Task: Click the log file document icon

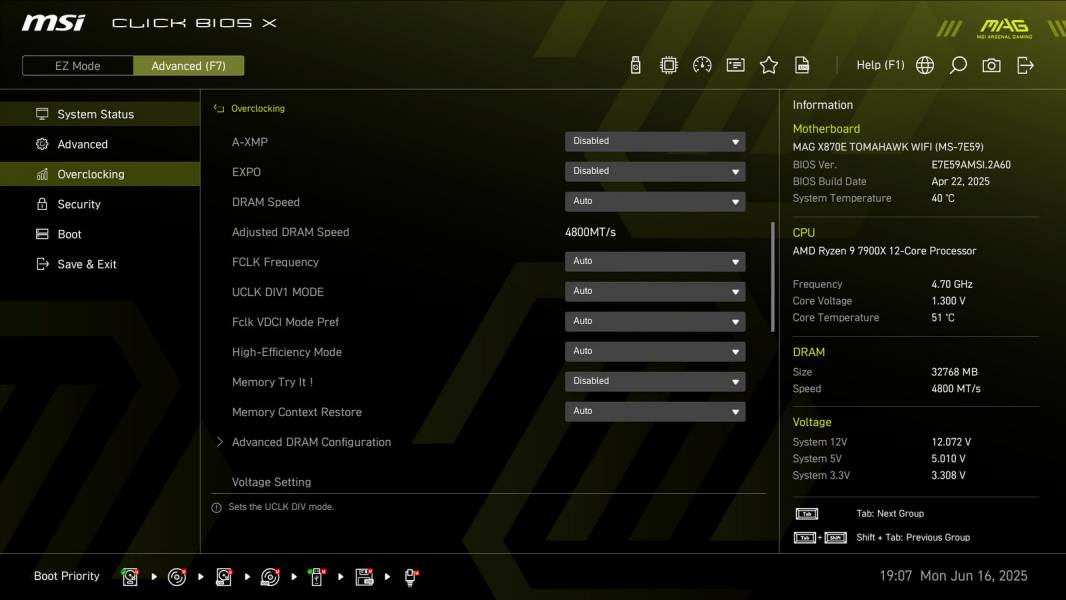Action: click(x=802, y=65)
